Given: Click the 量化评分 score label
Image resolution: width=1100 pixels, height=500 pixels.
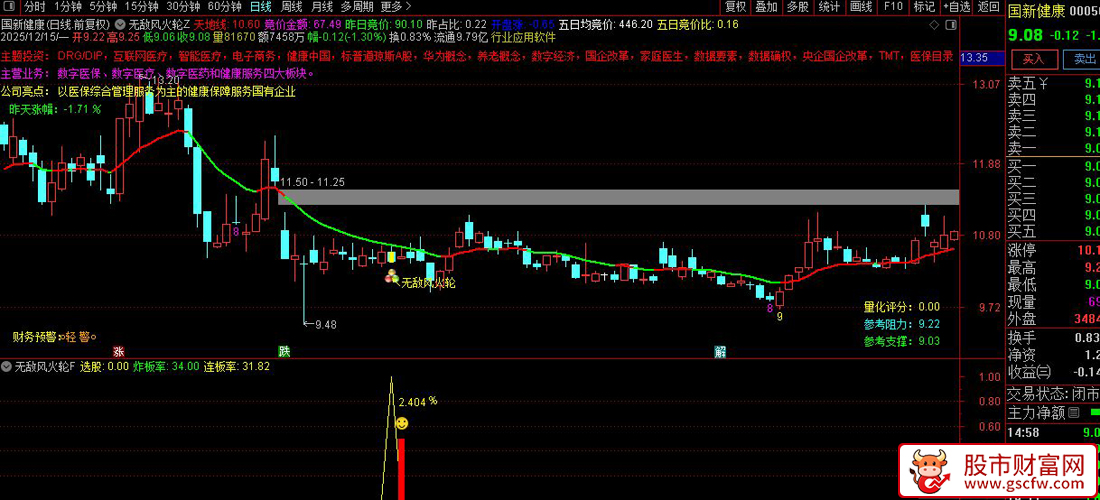Looking at the screenshot, I should click(887, 307).
